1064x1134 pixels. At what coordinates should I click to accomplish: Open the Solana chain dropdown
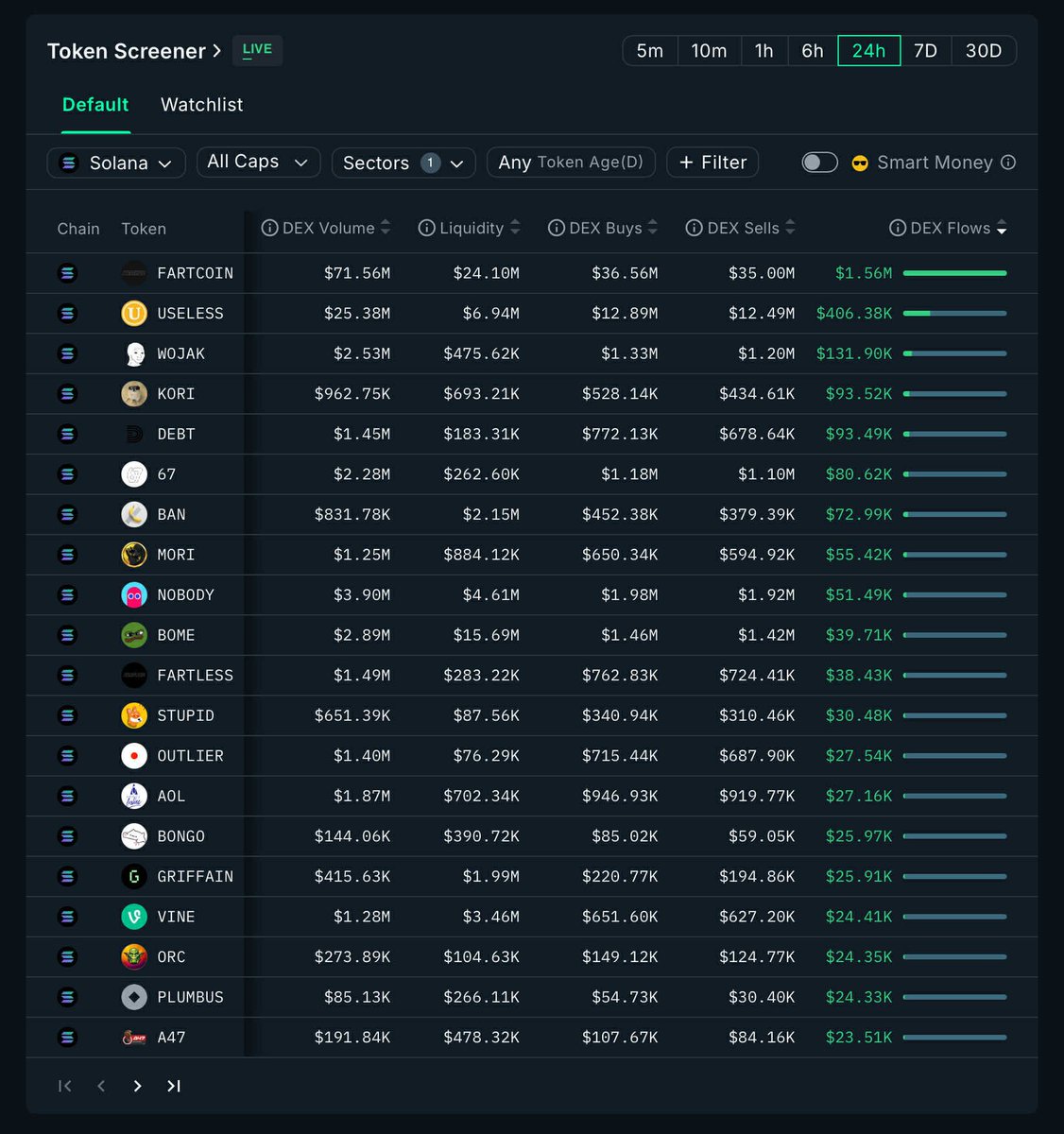pyautogui.click(x=116, y=163)
